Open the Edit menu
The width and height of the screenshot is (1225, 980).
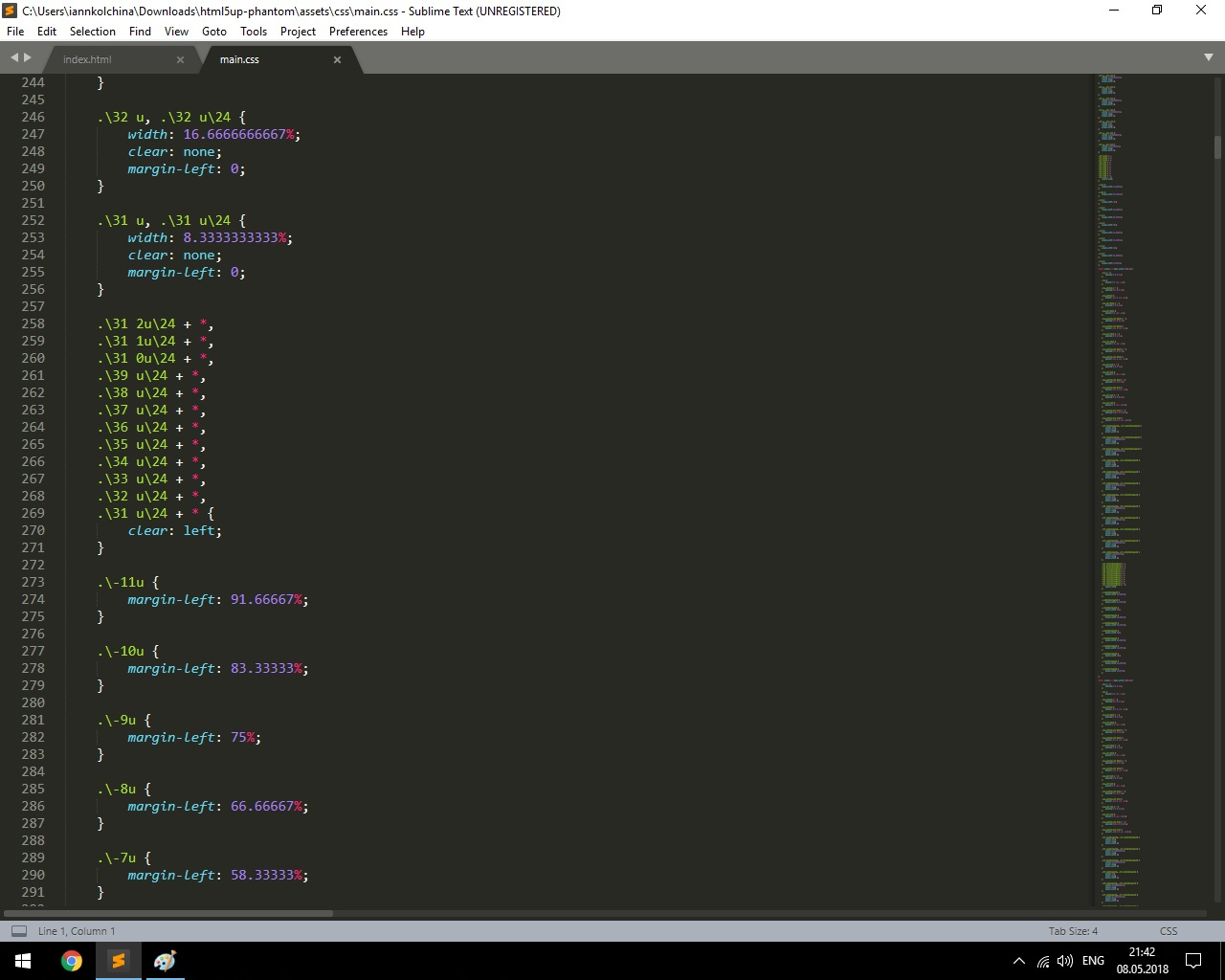(x=47, y=31)
